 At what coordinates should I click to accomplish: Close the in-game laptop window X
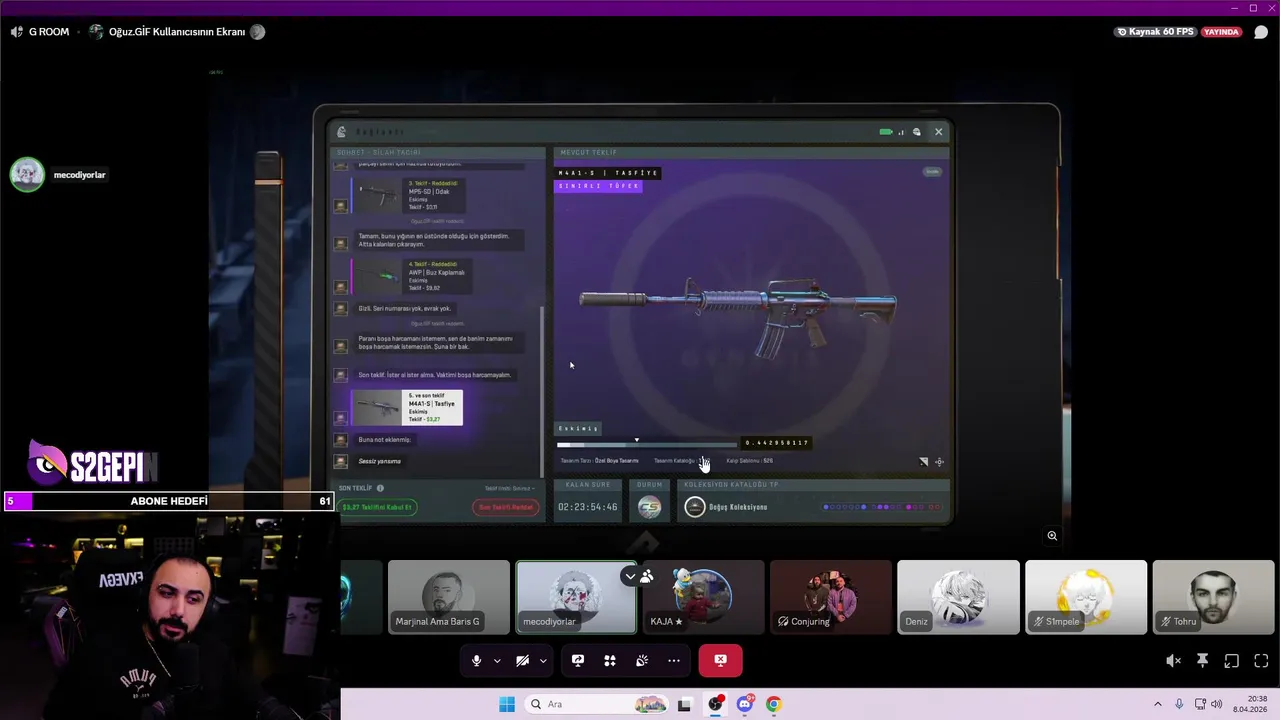click(x=938, y=132)
